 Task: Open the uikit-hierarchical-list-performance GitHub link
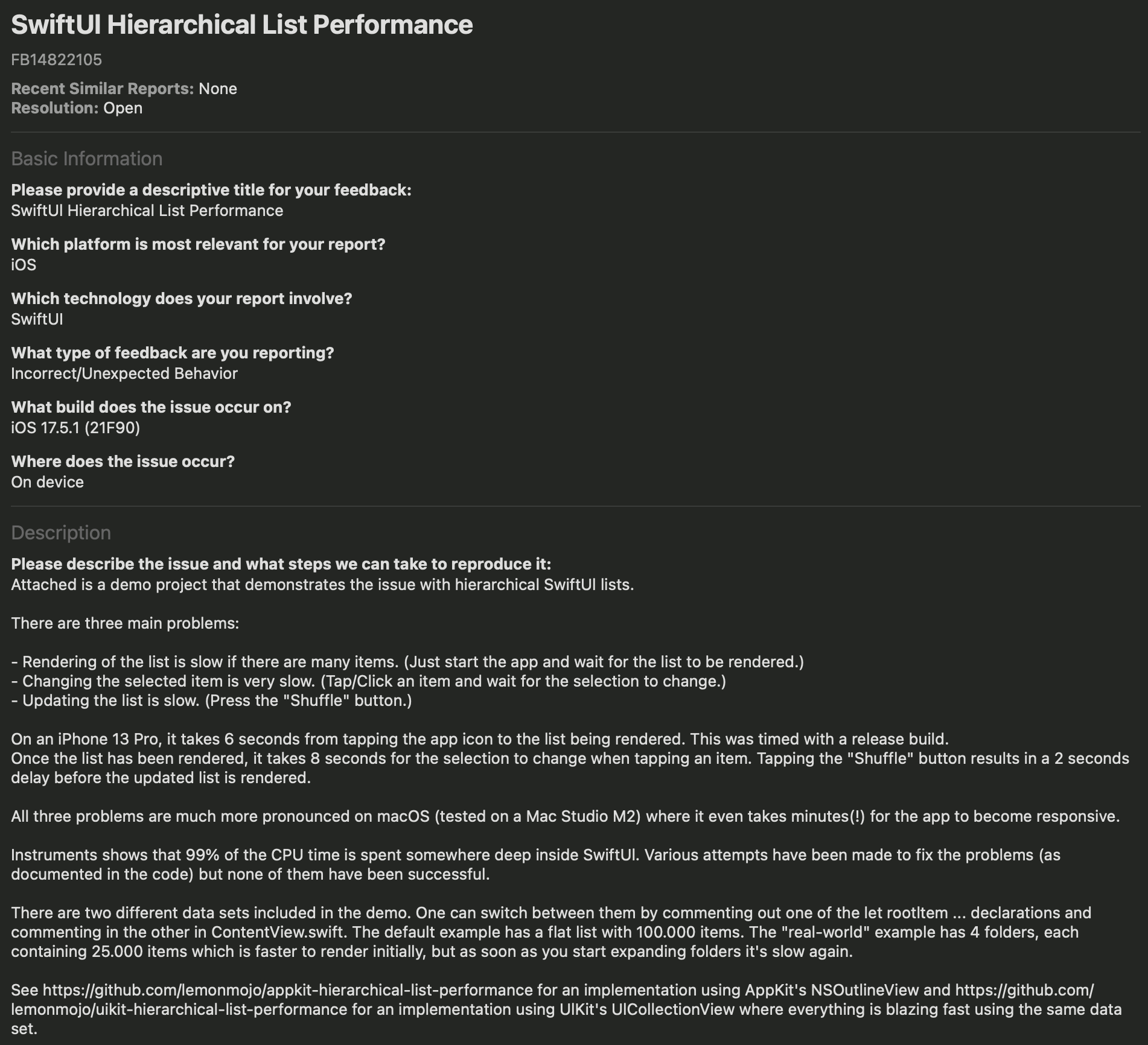click(179, 1009)
